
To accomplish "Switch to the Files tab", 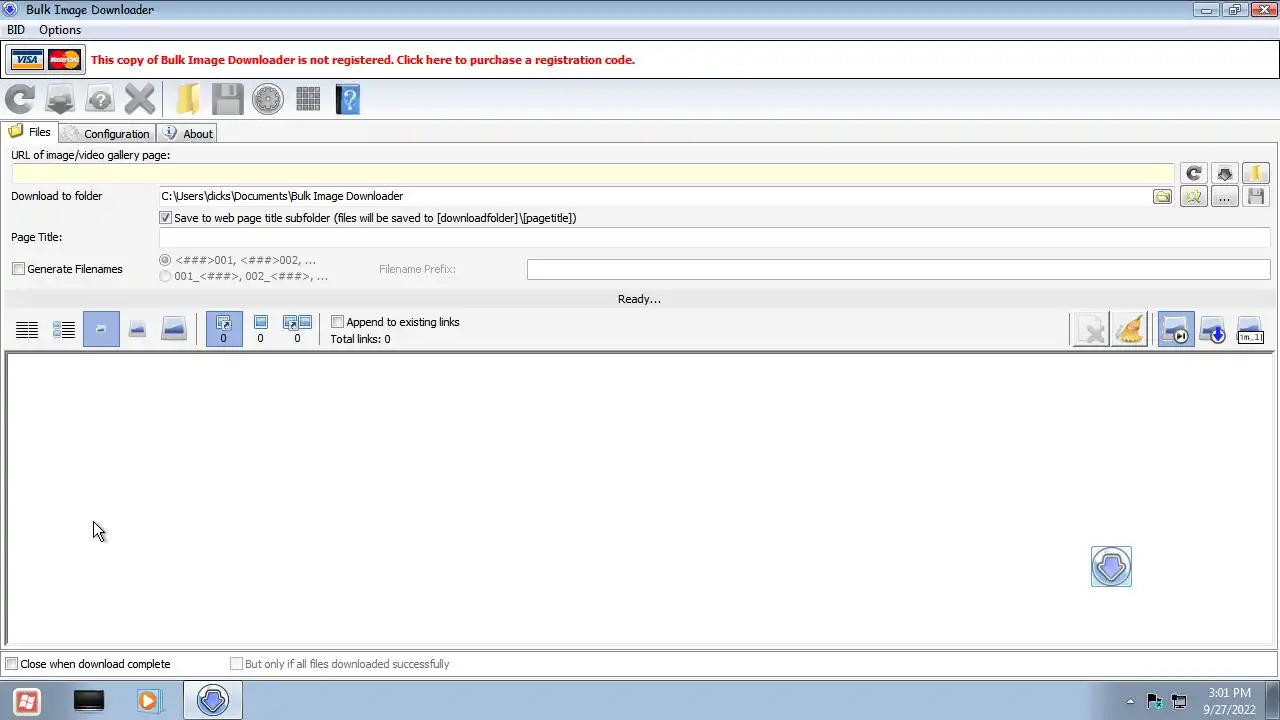I will pos(30,132).
